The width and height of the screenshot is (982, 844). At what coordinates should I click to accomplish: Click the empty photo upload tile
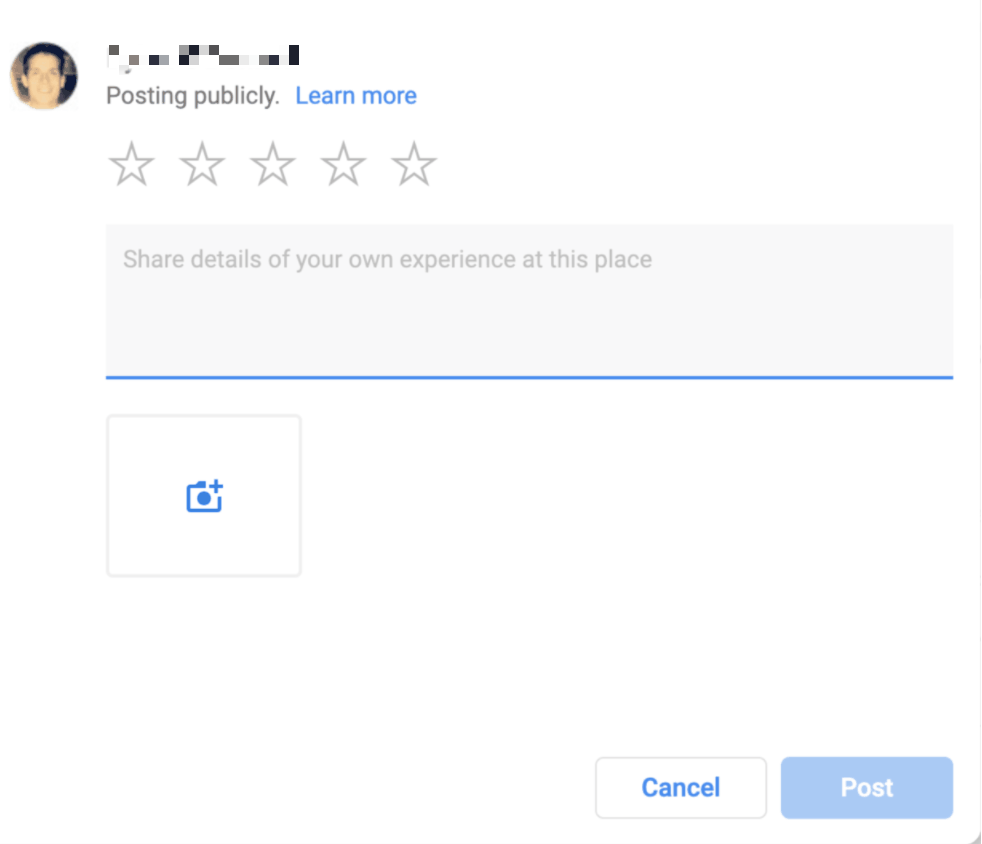204,495
